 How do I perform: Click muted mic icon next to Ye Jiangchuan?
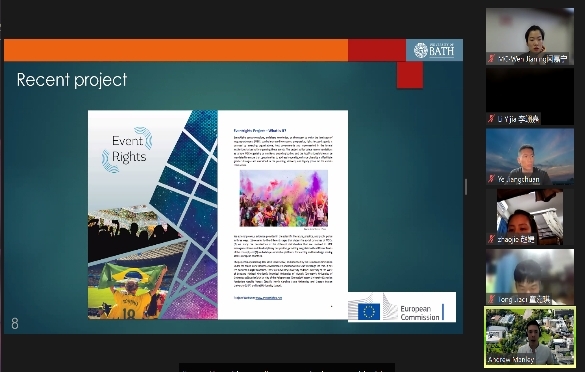pos(492,179)
